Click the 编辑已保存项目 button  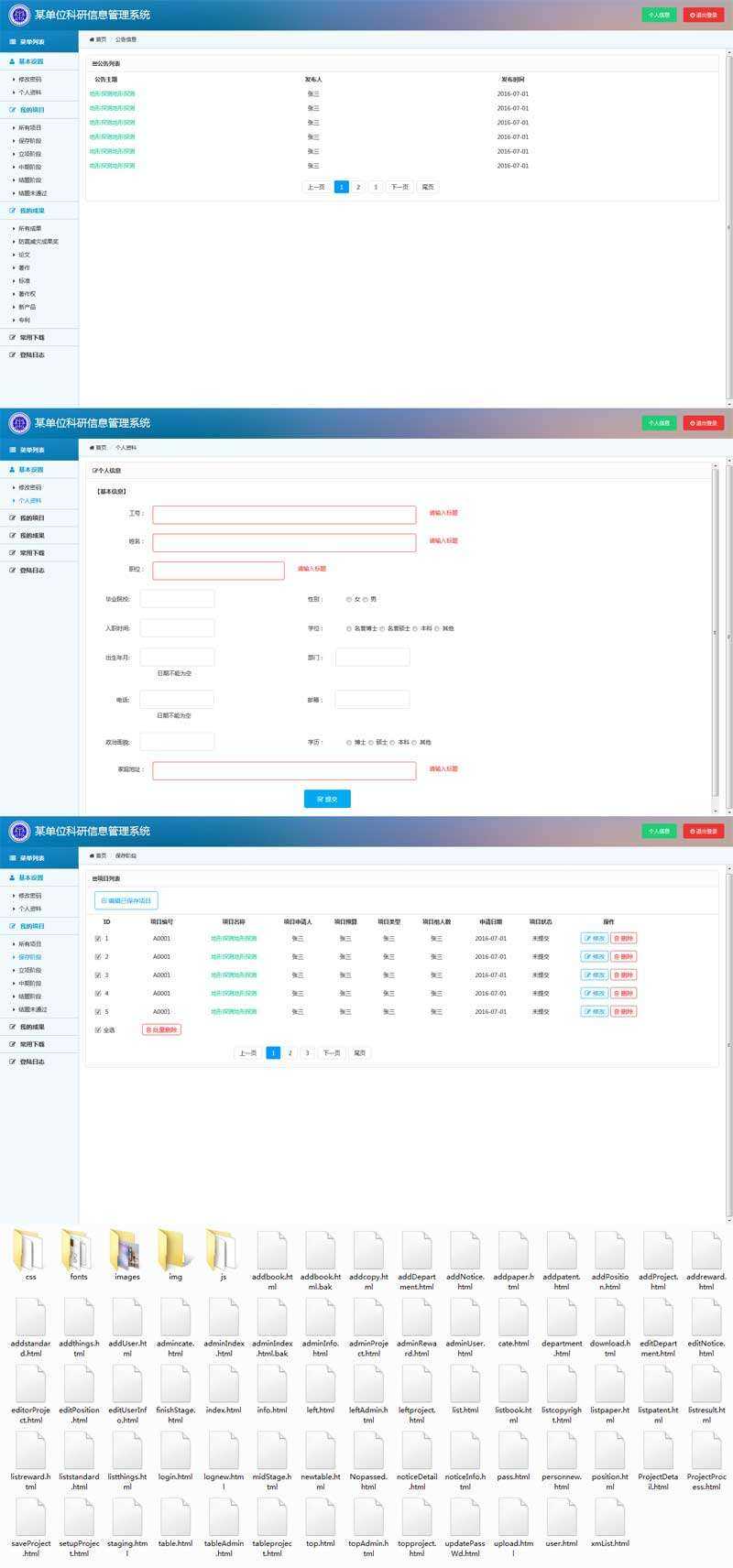click(126, 900)
